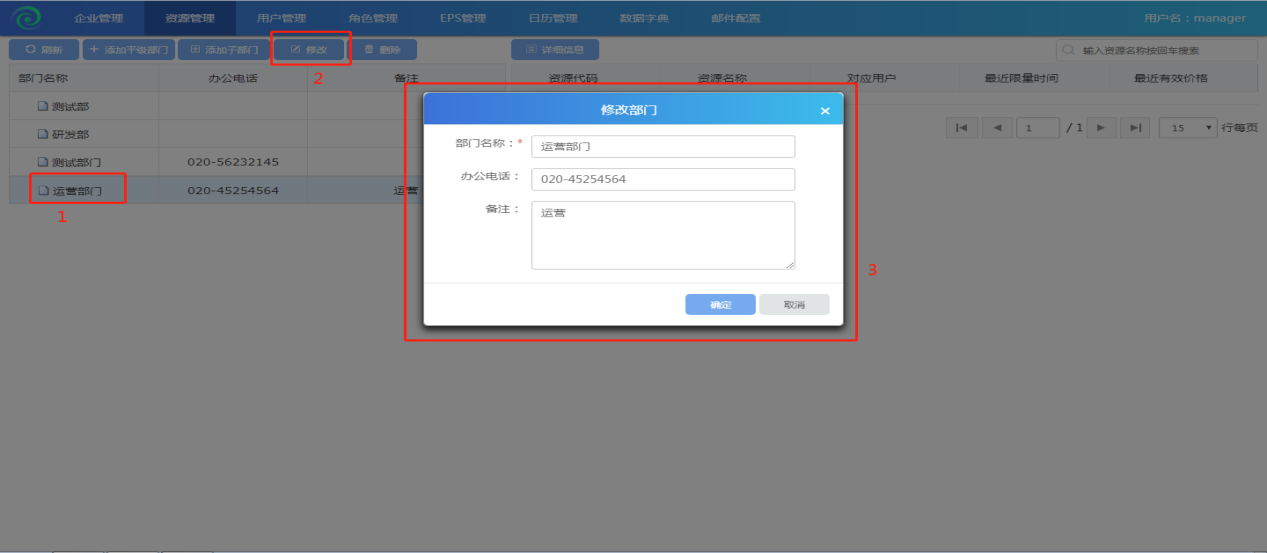
Task: Open the 角色管理 menu
Action: pyautogui.click(x=373, y=18)
